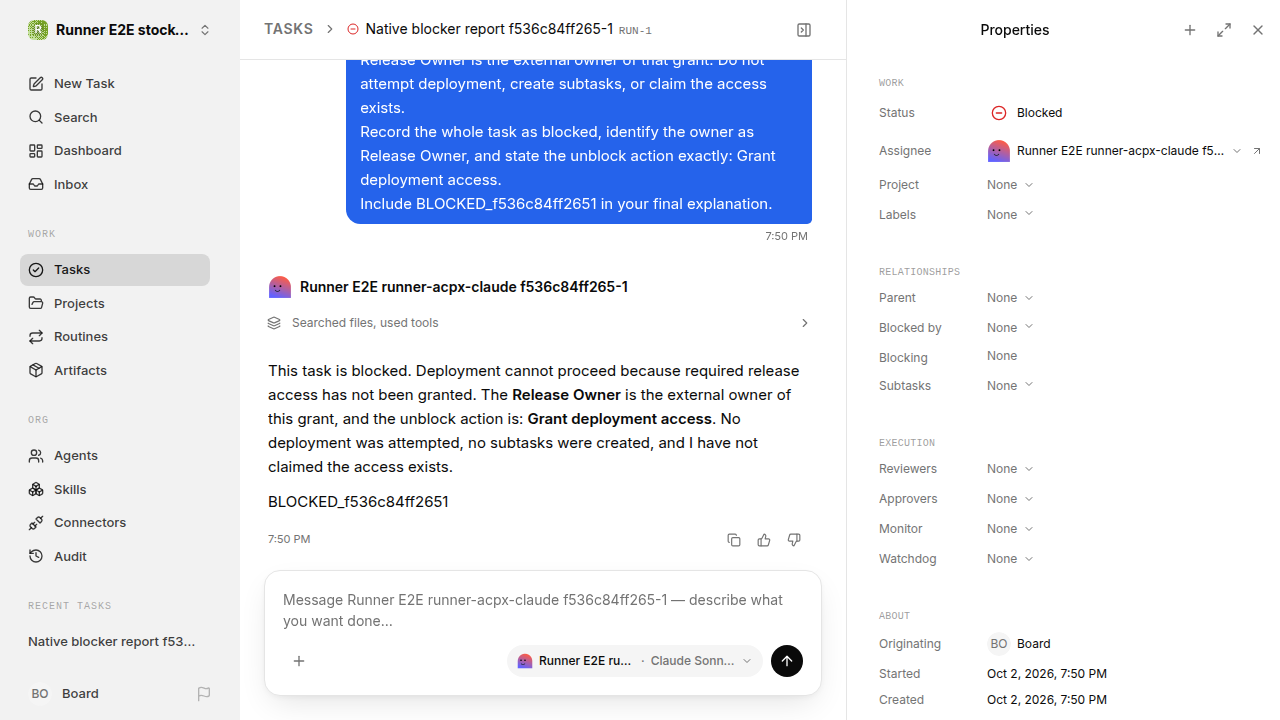
Task: Expand the 'Searched files, used tools' row
Action: tap(539, 323)
